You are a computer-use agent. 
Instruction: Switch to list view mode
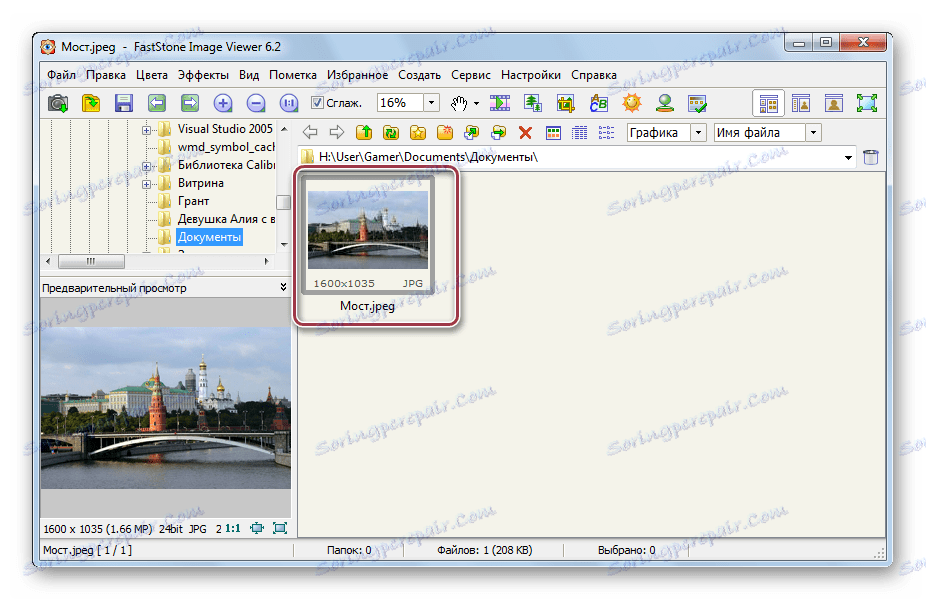607,132
